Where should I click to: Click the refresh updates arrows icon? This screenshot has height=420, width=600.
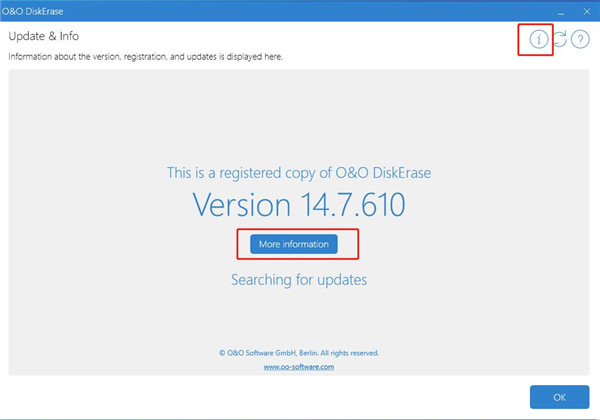(560, 40)
